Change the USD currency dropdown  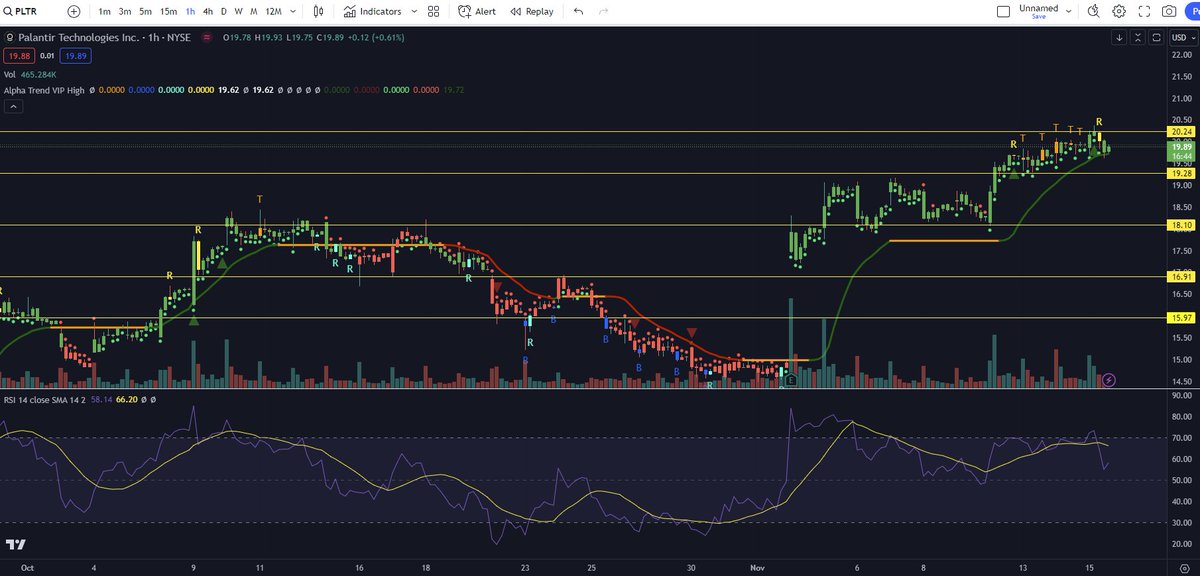(x=1182, y=37)
